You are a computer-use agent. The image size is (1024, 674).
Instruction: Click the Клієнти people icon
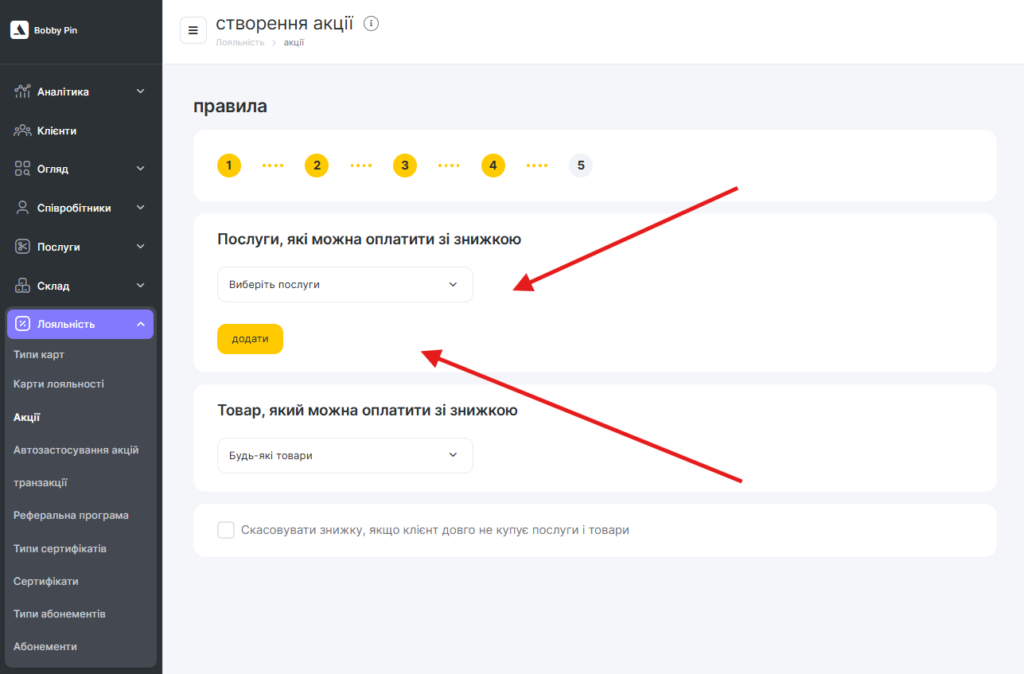click(22, 130)
